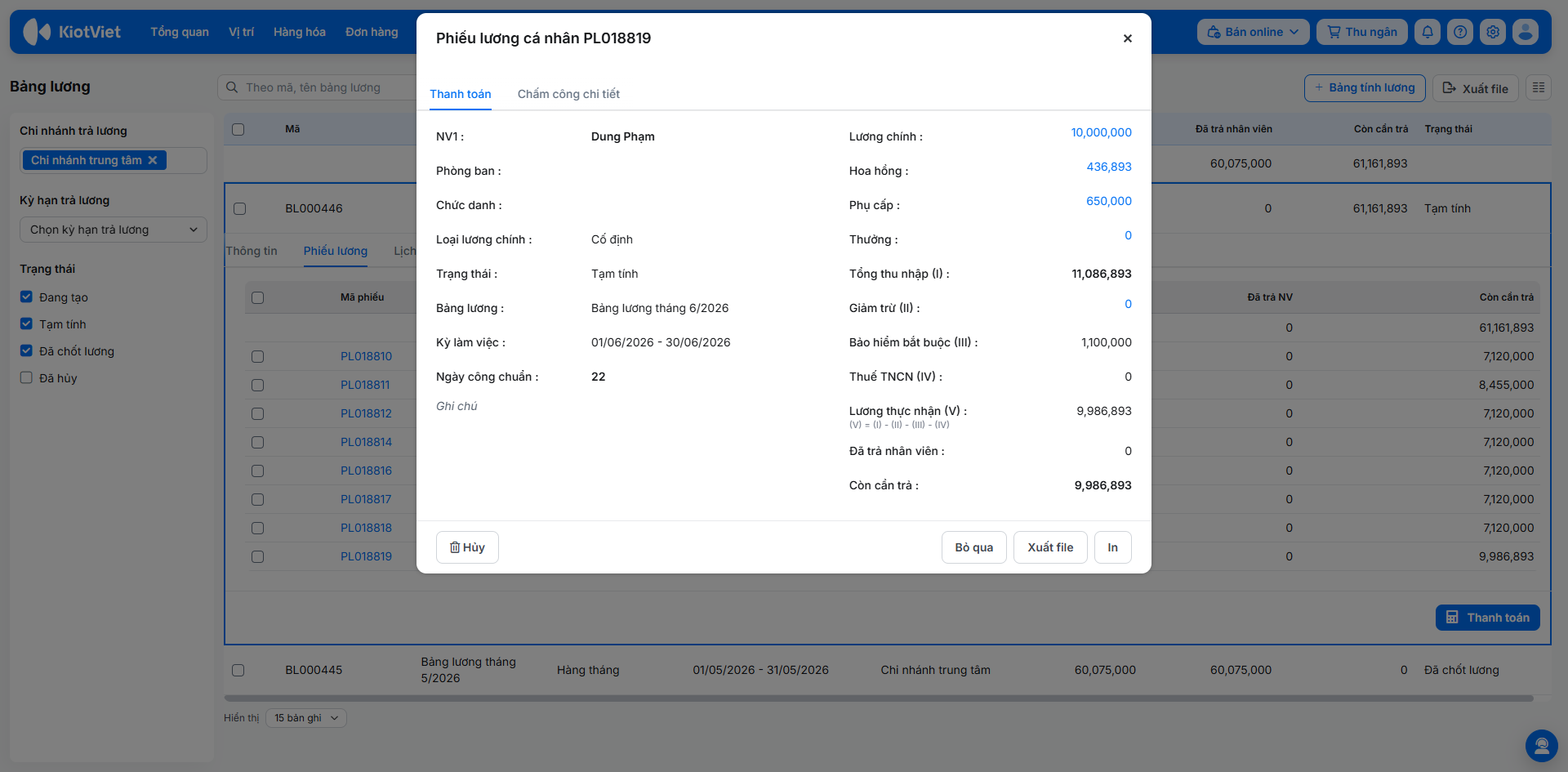Switch to the Chấm công chi tiết tab

point(568,94)
